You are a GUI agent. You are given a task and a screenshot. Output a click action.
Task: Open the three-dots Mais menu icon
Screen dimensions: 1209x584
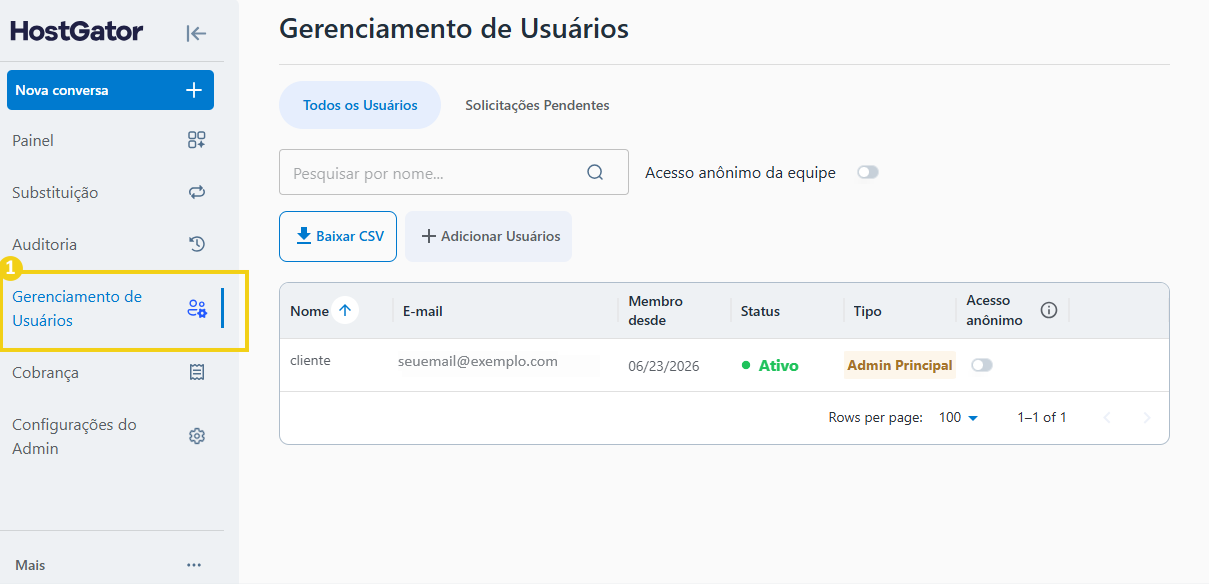pos(194,565)
